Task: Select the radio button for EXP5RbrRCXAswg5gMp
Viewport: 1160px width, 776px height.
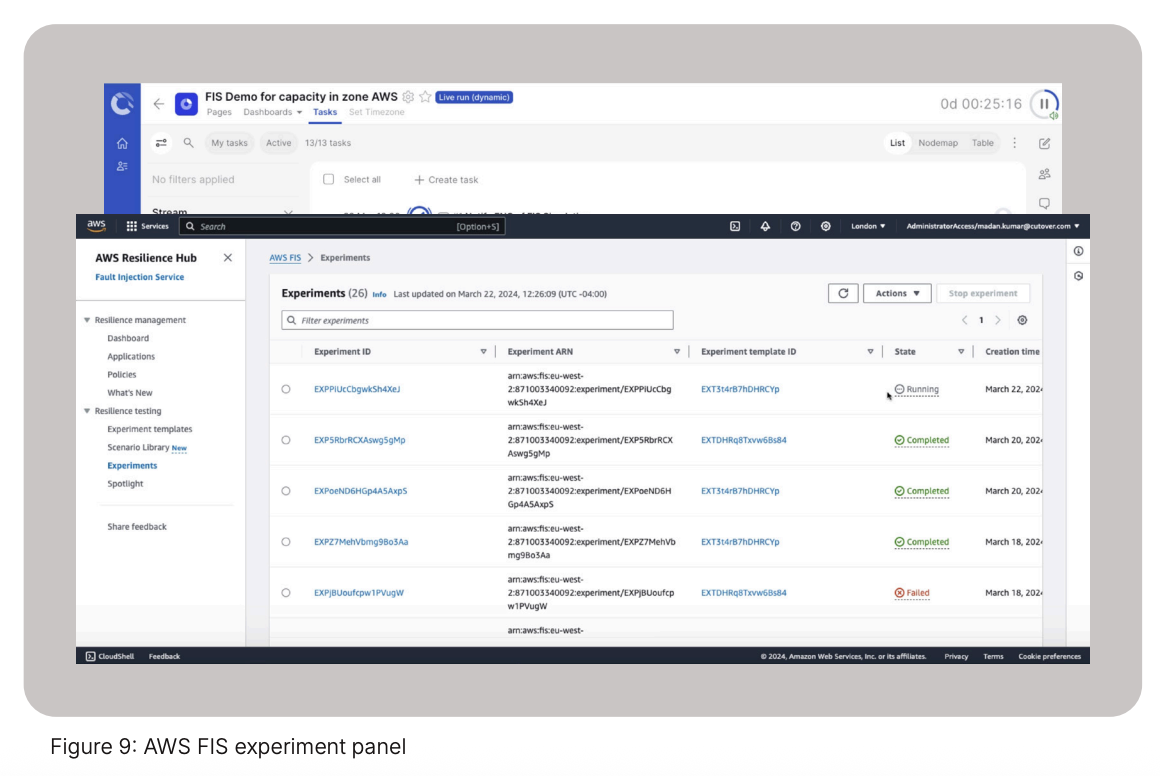Action: 286,440
